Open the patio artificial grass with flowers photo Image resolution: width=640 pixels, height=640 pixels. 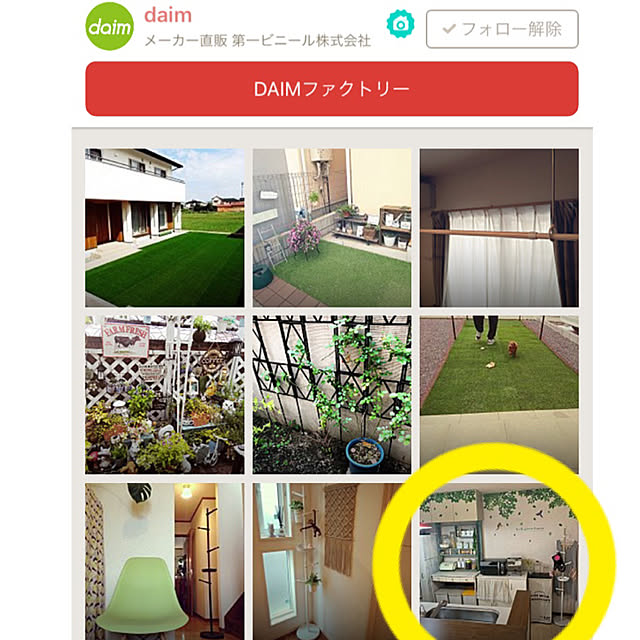(x=332, y=228)
